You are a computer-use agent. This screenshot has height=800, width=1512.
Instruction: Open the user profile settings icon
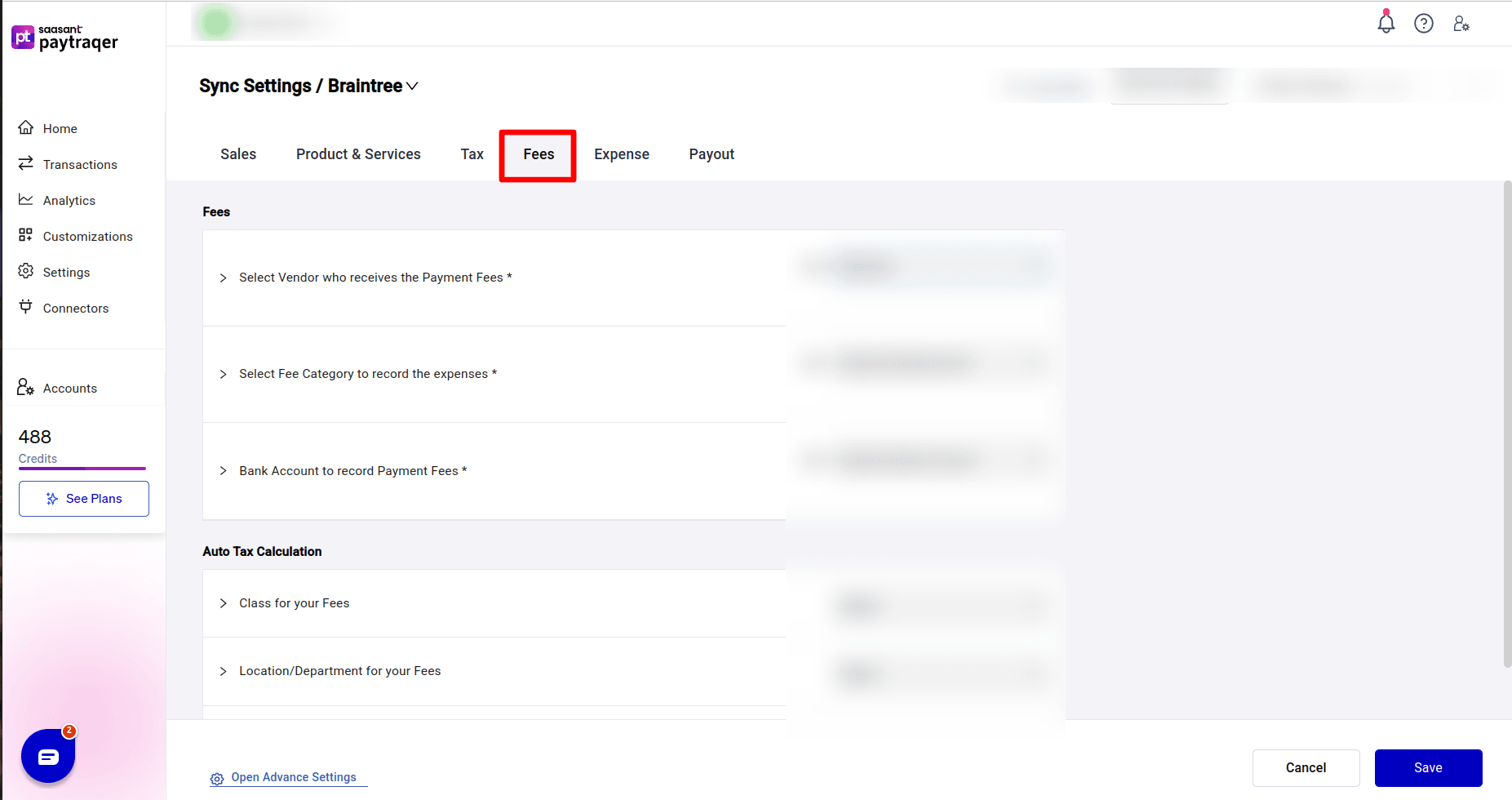tap(1461, 23)
